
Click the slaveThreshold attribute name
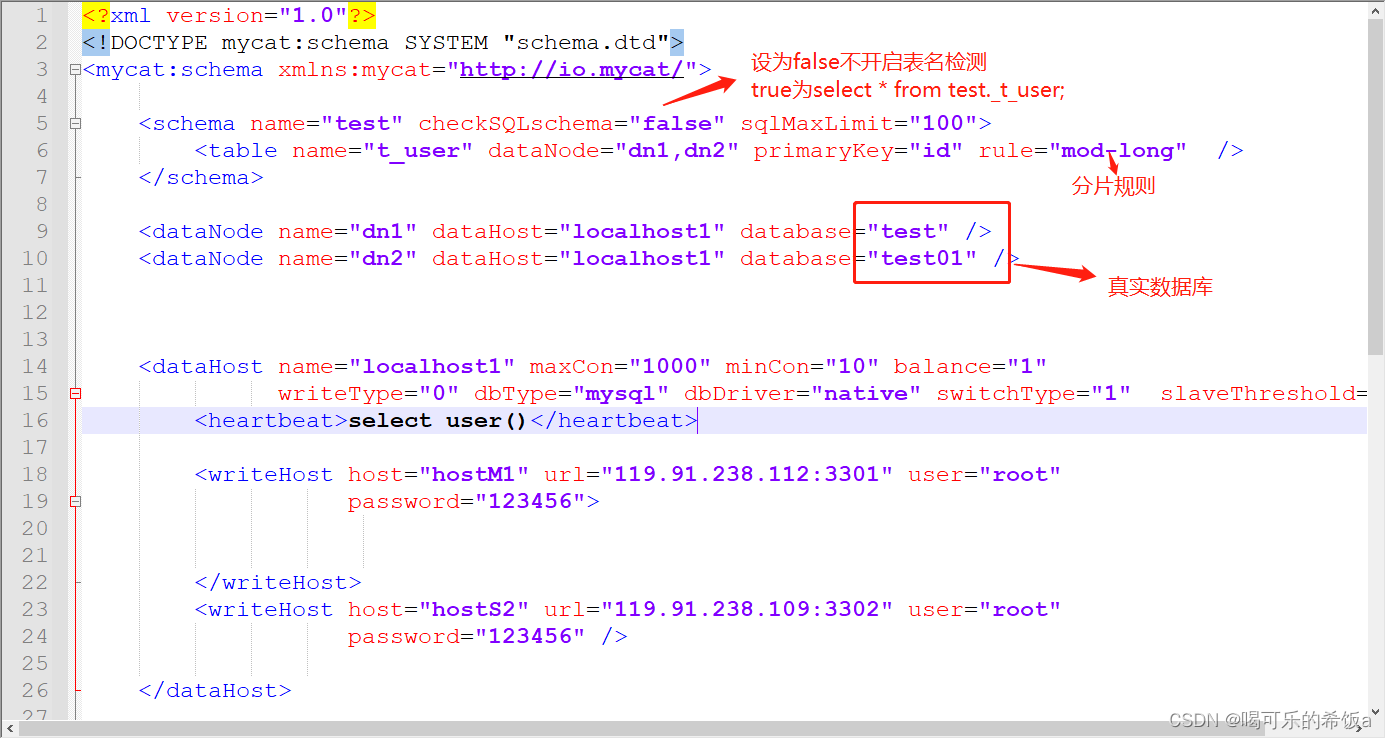pos(1258,394)
